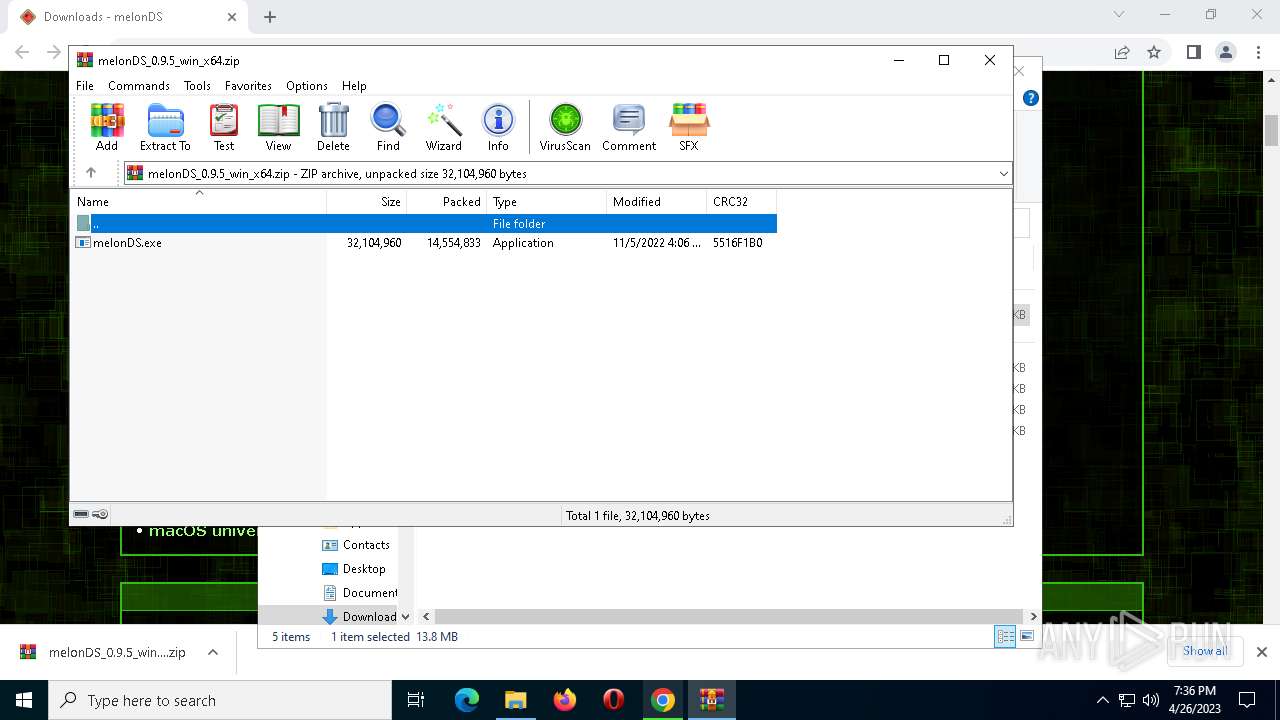Run the Test archive tool
Screen dimensions: 1280x720
224,127
